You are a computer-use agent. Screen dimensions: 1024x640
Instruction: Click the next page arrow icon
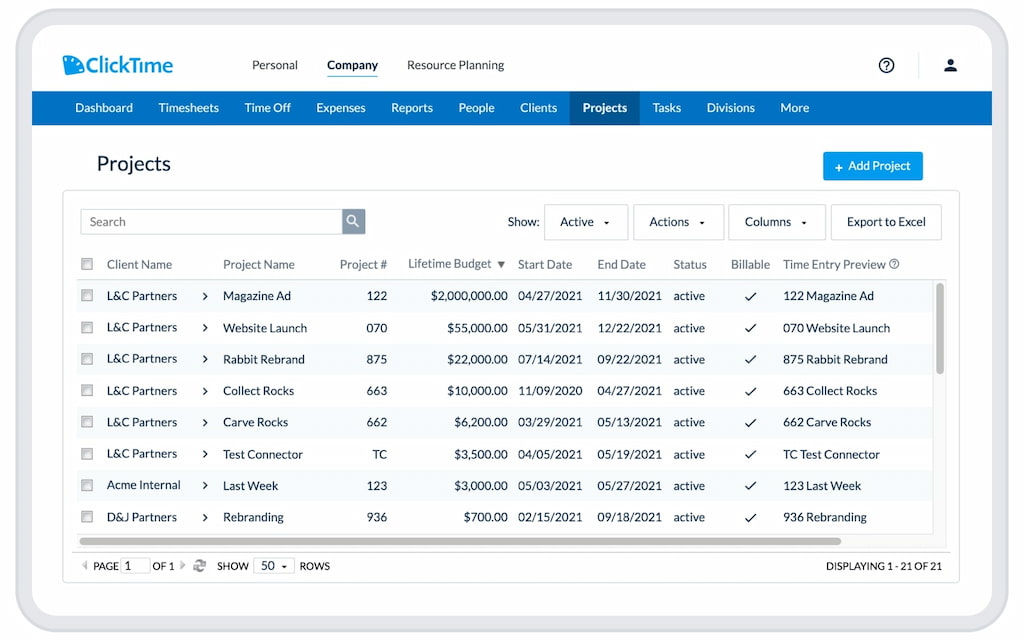[x=184, y=566]
